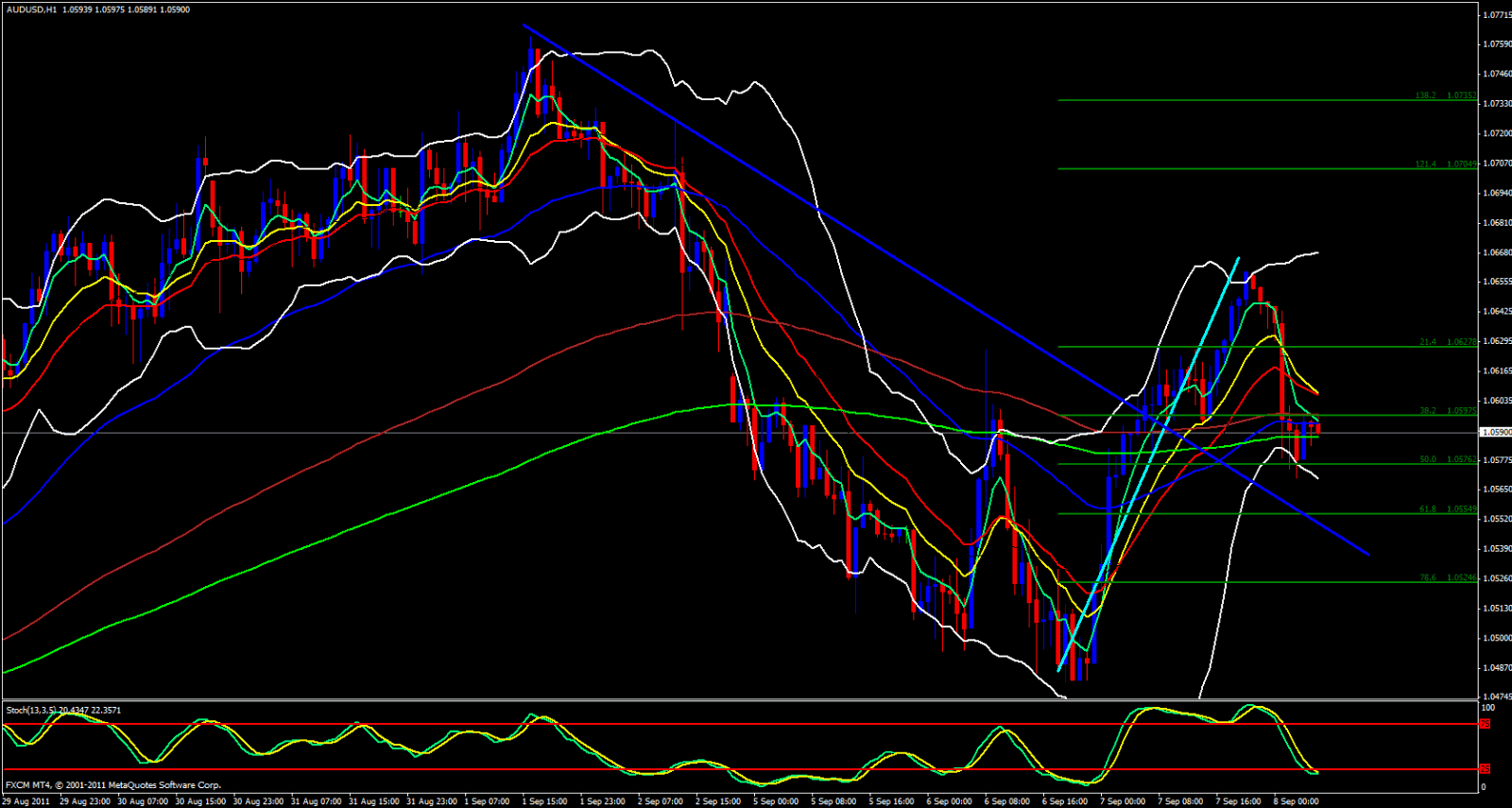Click the 8 Sep 00:00 time label

[1295, 801]
